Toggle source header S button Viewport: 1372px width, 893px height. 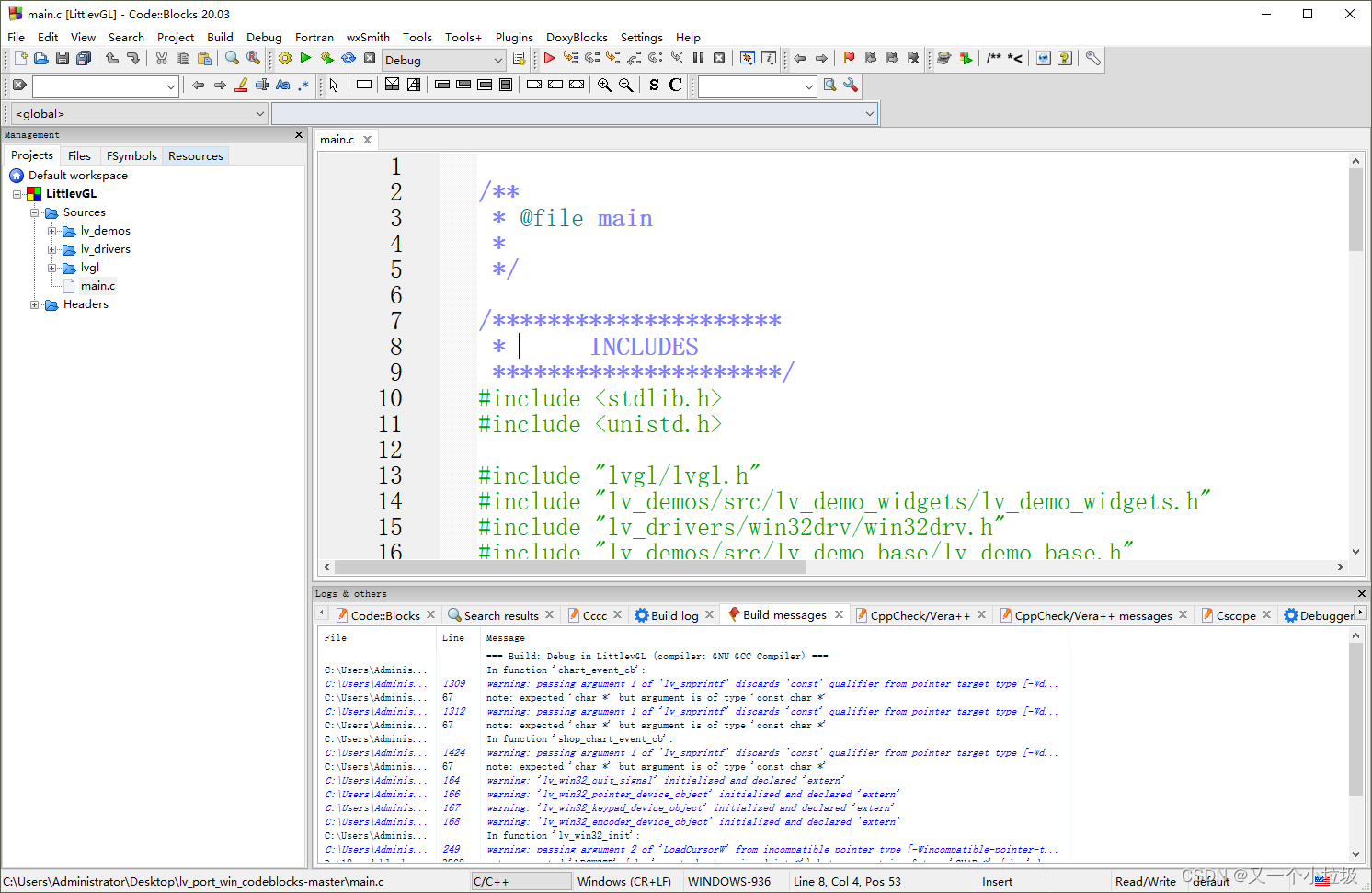coord(654,86)
